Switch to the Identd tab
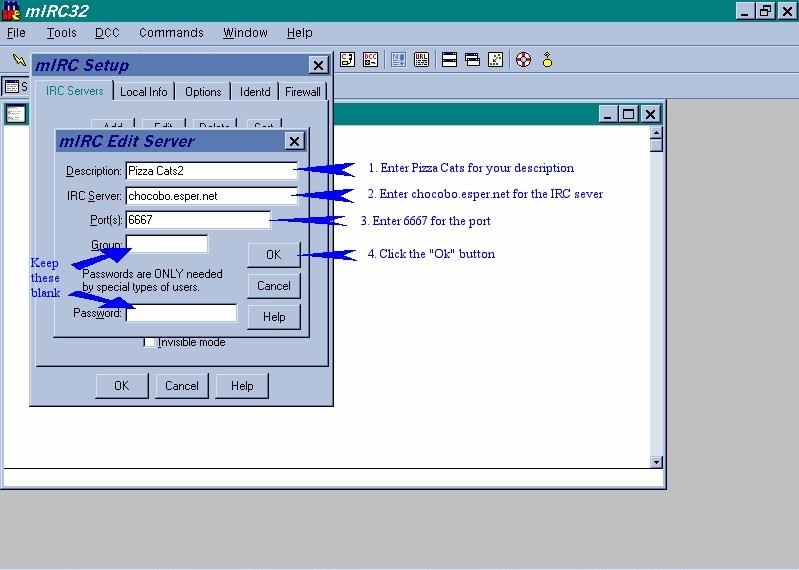 (x=255, y=92)
